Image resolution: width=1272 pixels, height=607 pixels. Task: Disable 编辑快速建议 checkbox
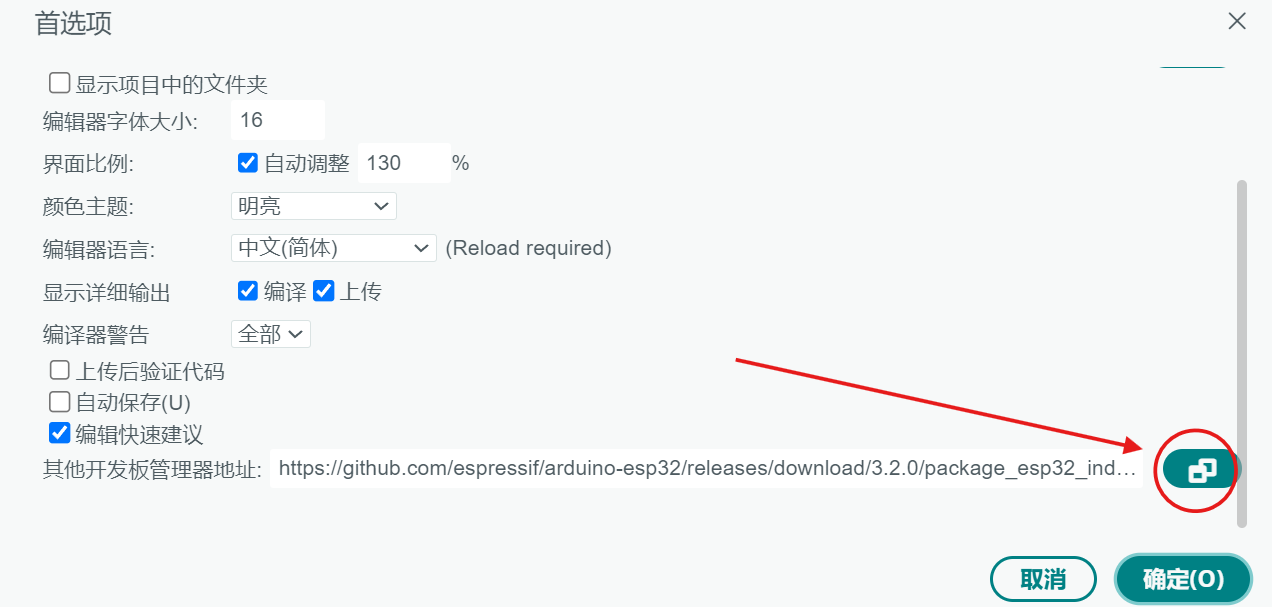[x=60, y=433]
